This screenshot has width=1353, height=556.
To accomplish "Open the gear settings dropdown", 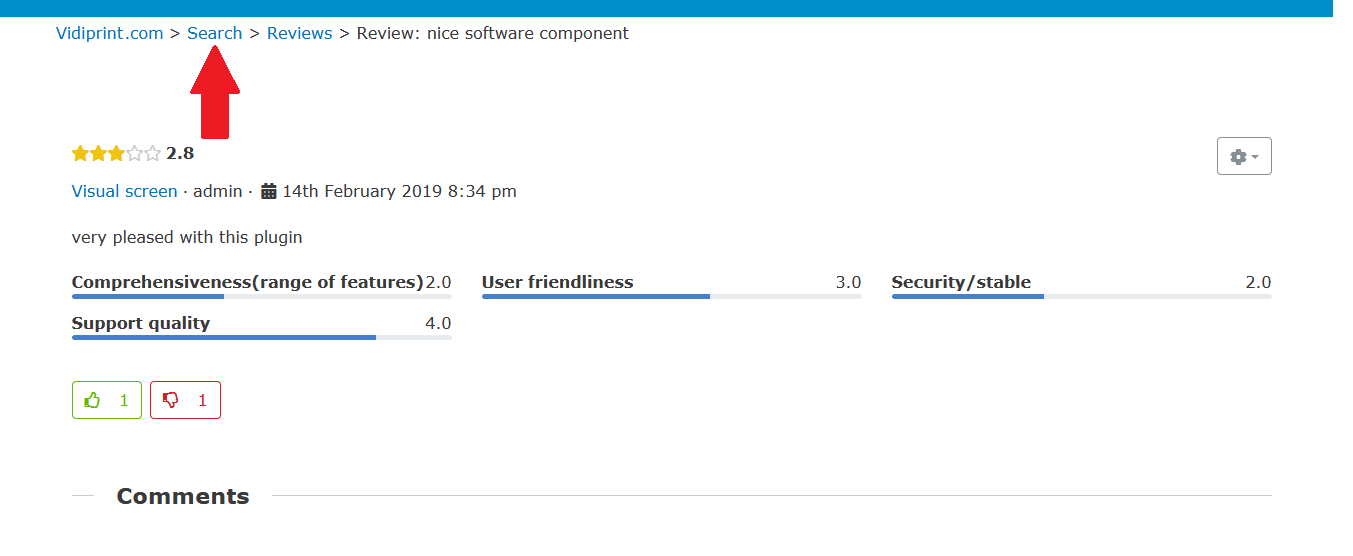I will 1244,156.
